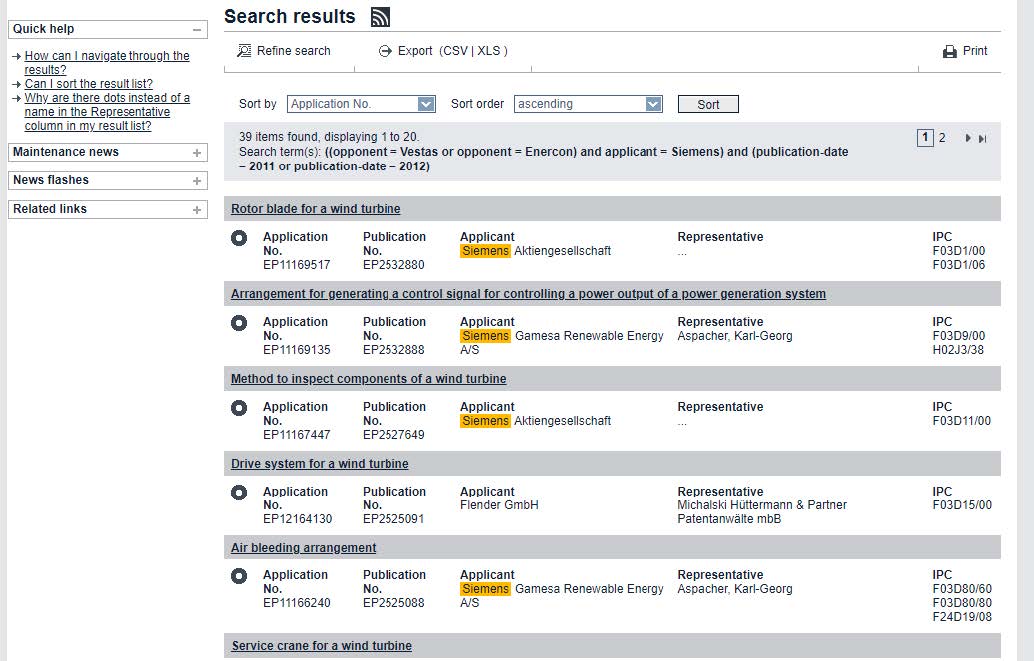Click the Export arrow icon

click(385, 51)
